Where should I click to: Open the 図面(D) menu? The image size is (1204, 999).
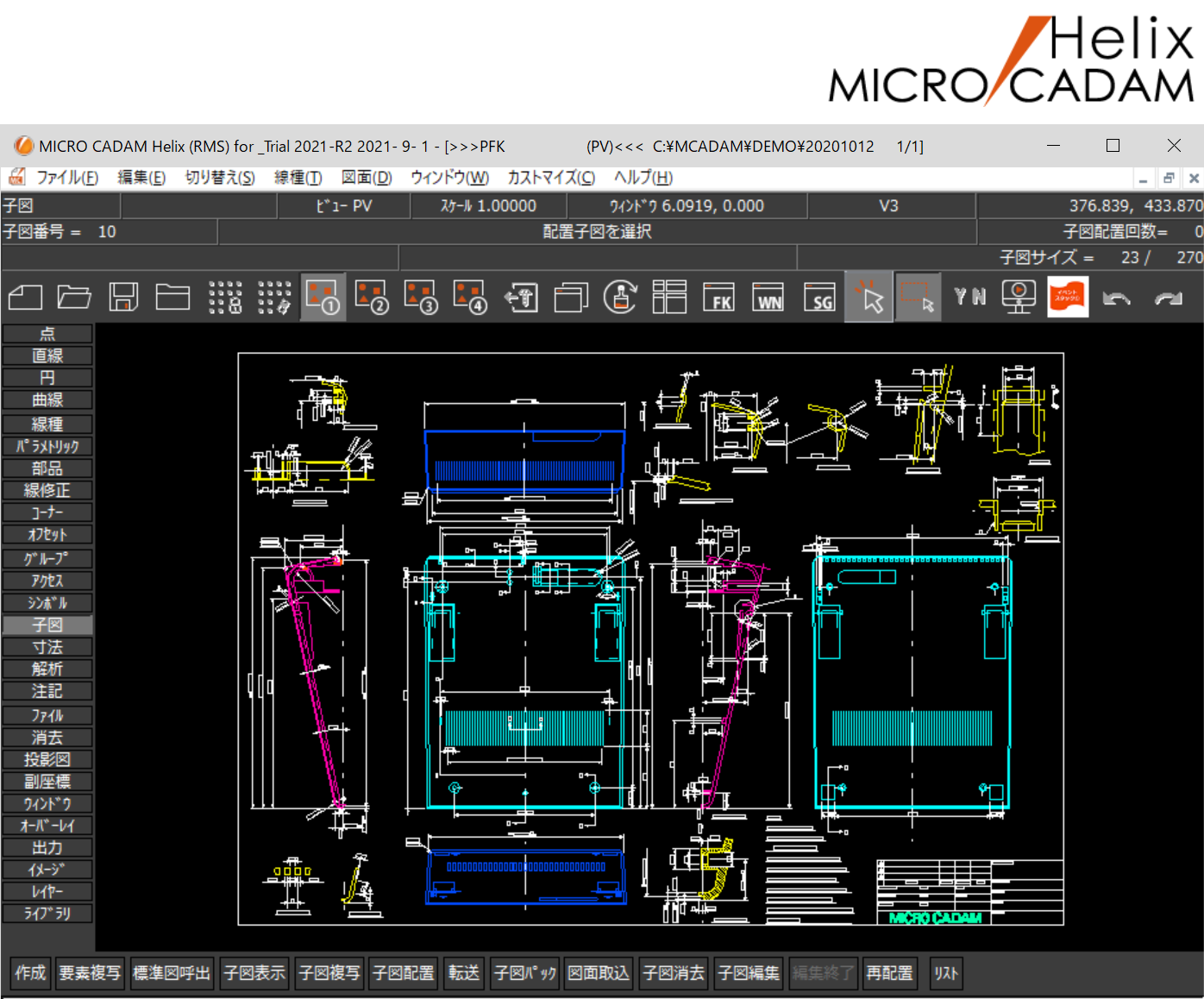[x=367, y=178]
